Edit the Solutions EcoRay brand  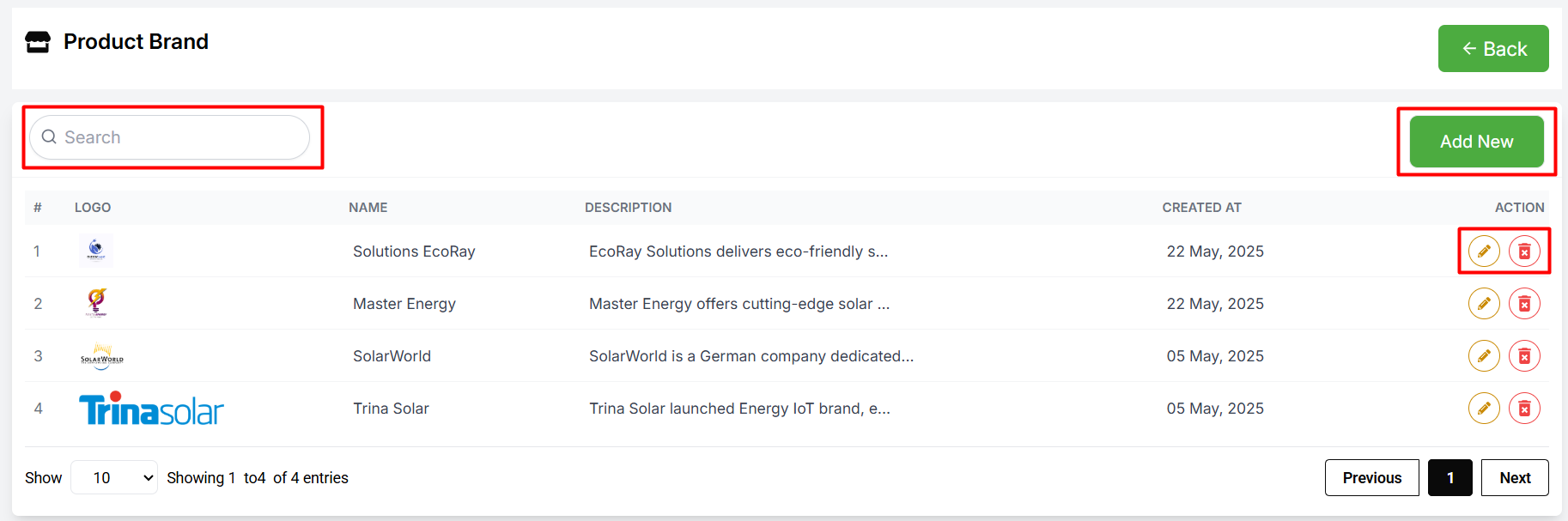point(1484,251)
